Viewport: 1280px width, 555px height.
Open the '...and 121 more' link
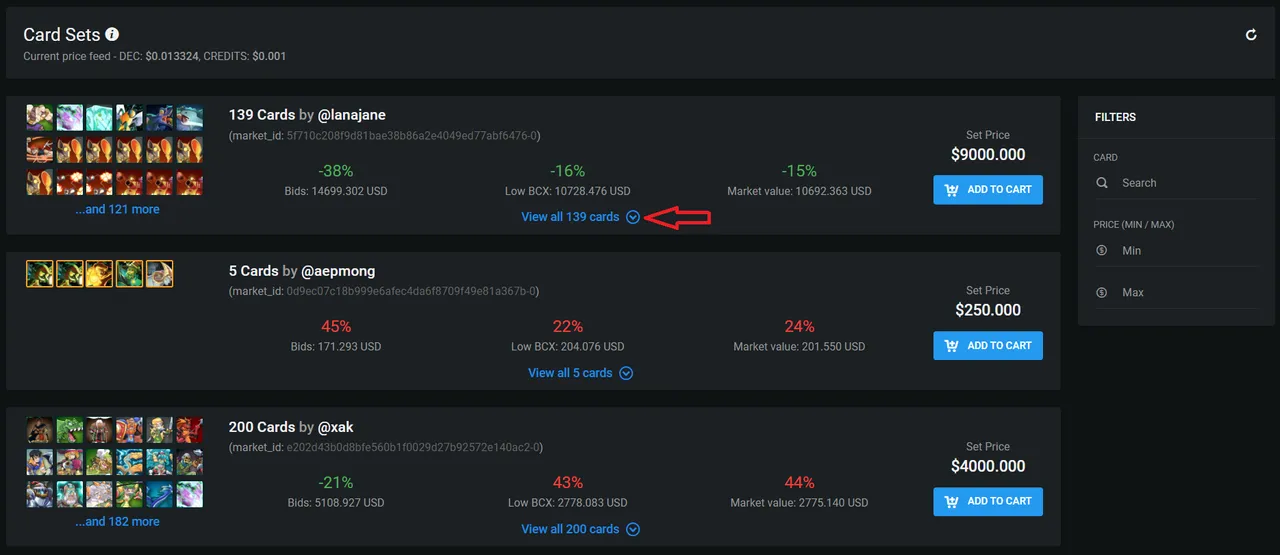pyautogui.click(x=117, y=210)
